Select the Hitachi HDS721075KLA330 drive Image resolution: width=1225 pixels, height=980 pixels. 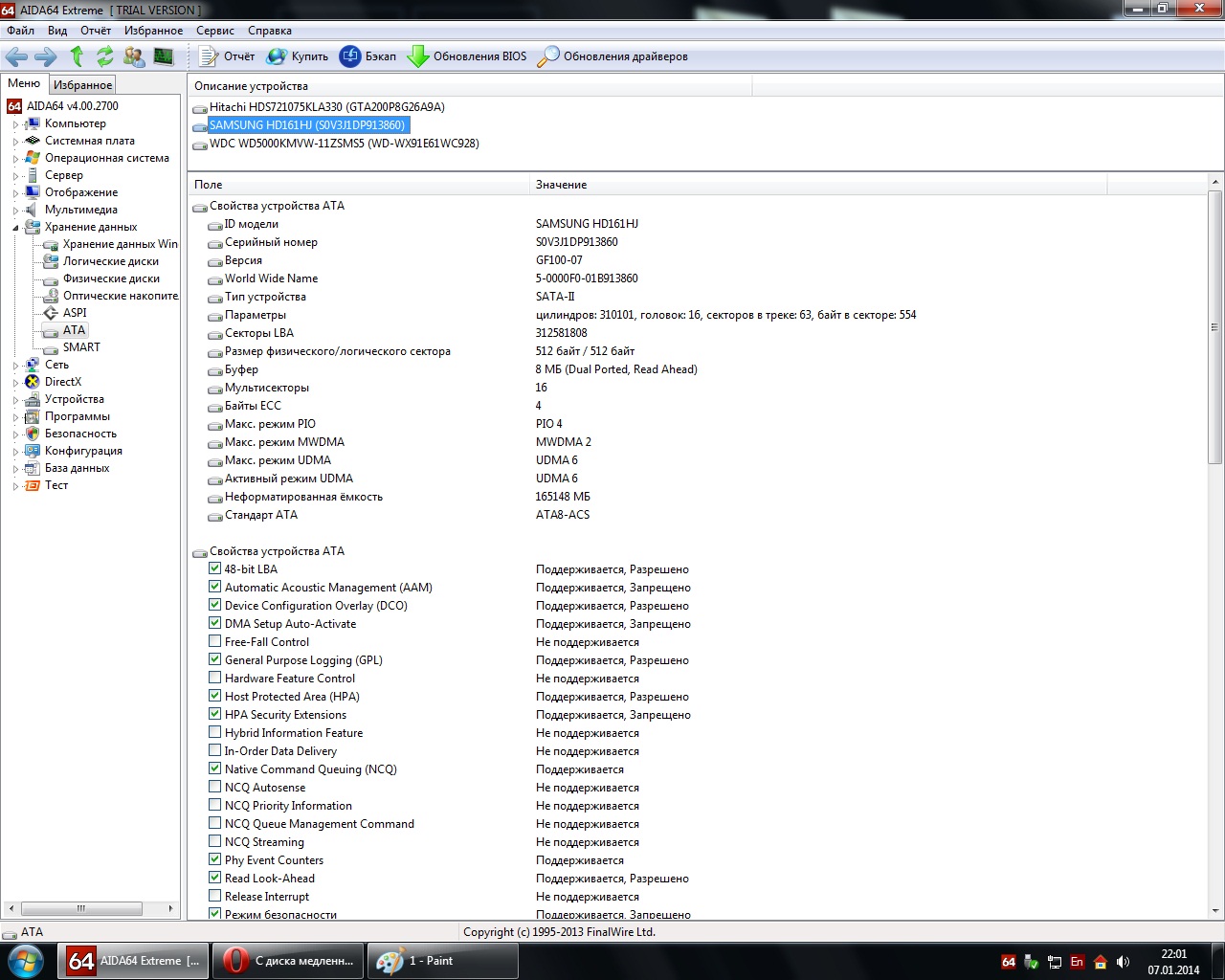click(x=326, y=107)
